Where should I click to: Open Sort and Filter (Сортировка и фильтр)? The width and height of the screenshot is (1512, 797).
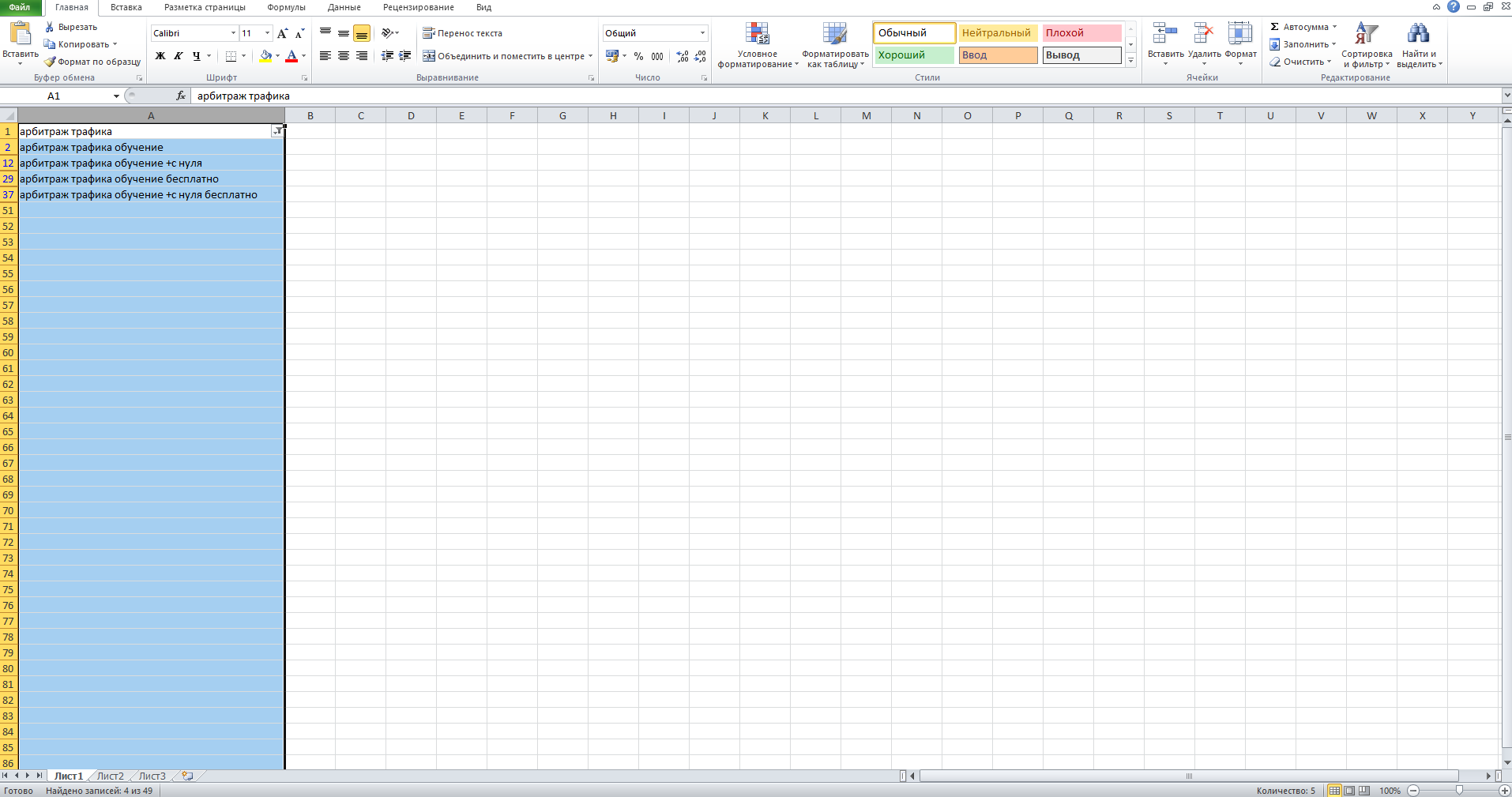tap(1367, 45)
